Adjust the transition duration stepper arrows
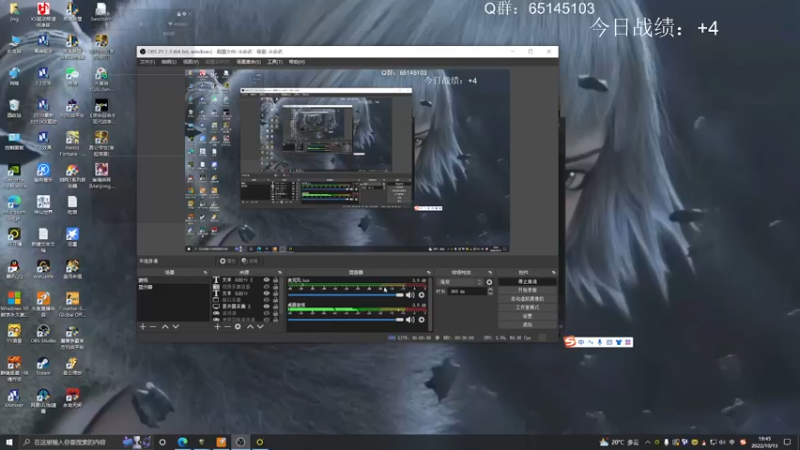This screenshot has height=450, width=800. coord(490,291)
